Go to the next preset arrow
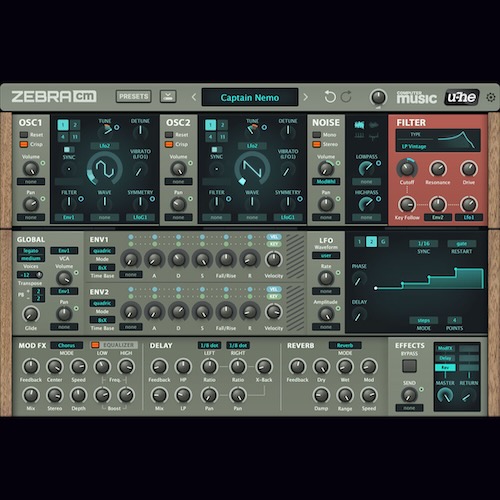The image size is (500, 500). (305, 97)
